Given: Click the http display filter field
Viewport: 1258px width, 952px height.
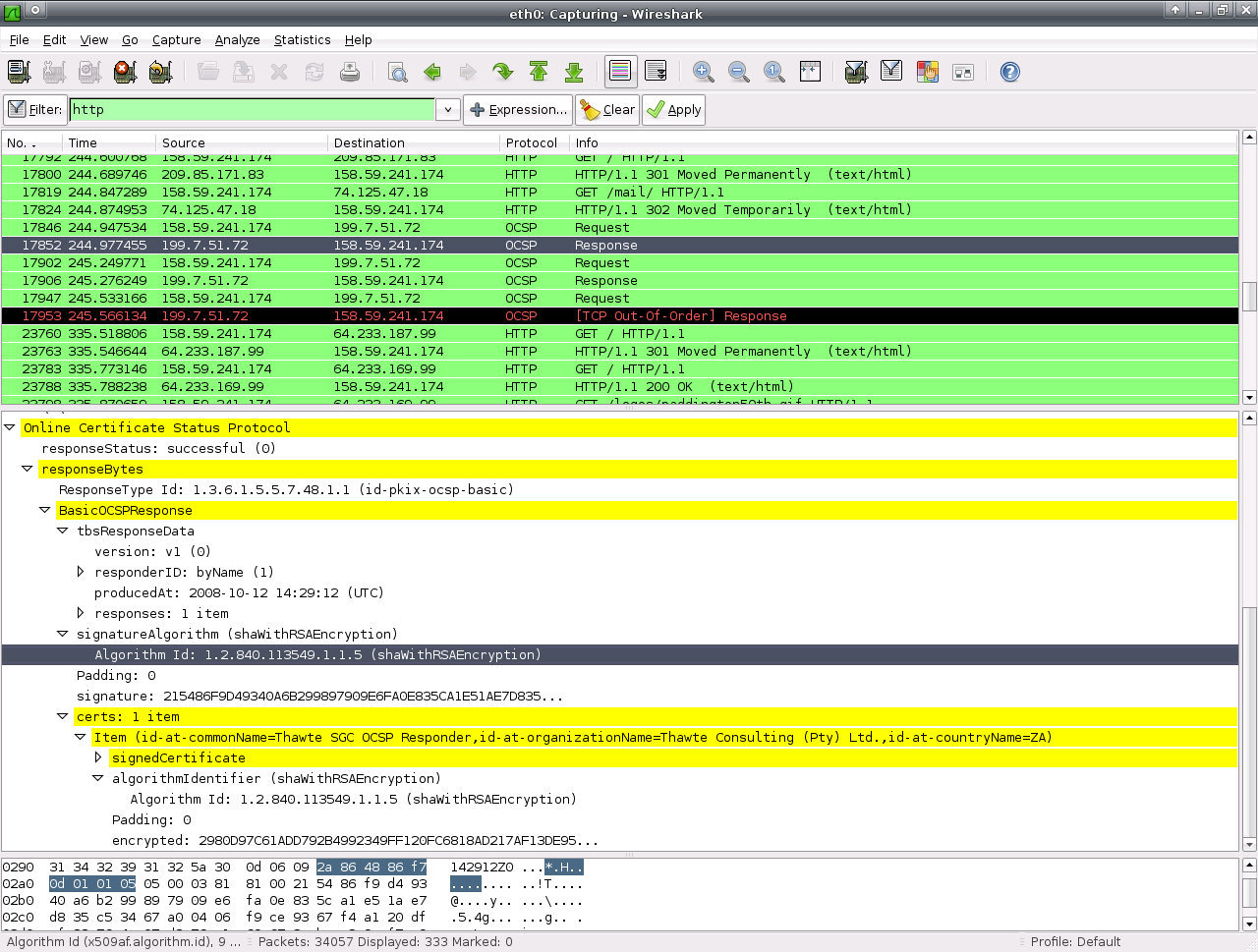Looking at the screenshot, I should click(253, 109).
